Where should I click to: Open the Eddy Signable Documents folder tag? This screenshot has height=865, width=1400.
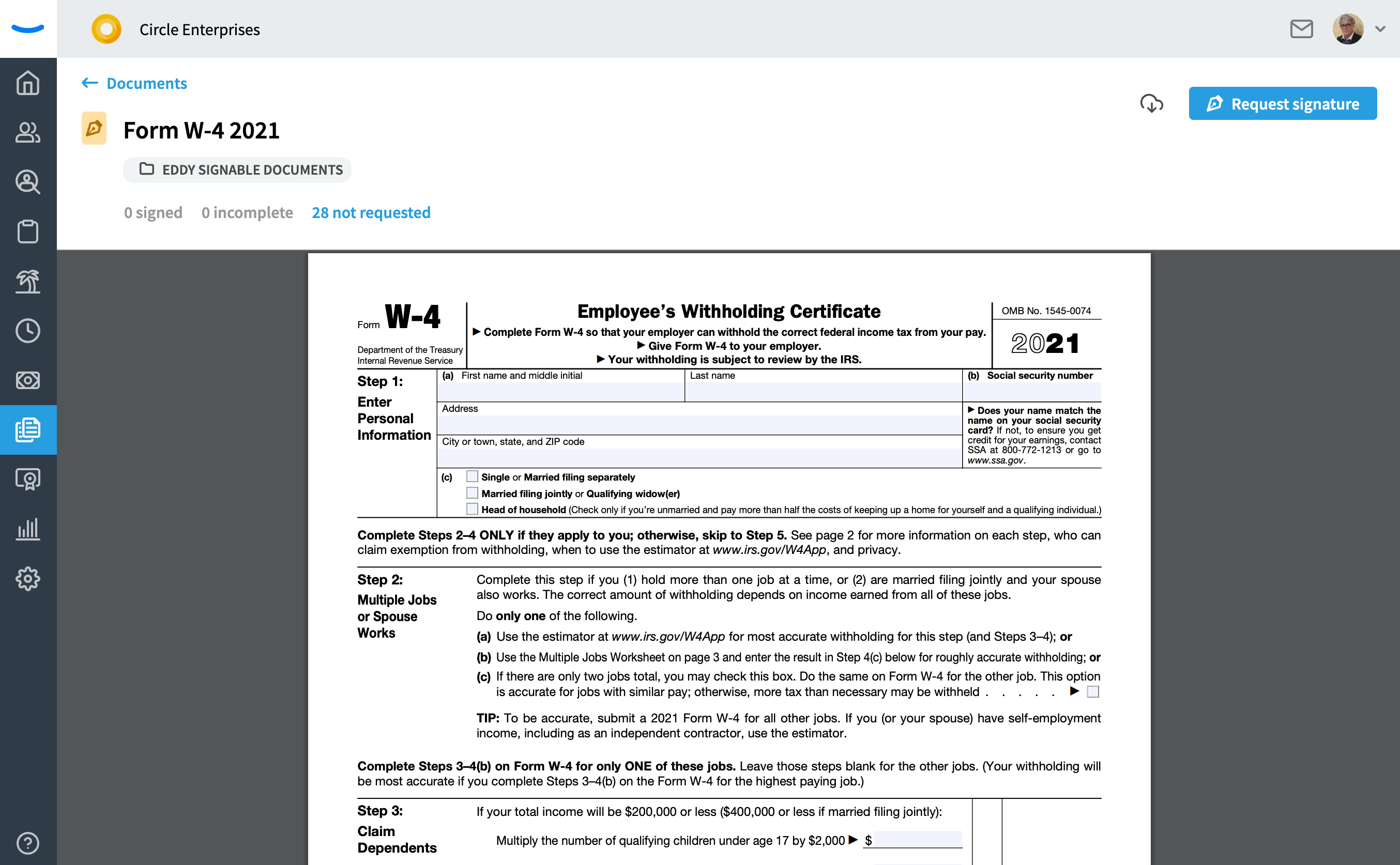(237, 170)
